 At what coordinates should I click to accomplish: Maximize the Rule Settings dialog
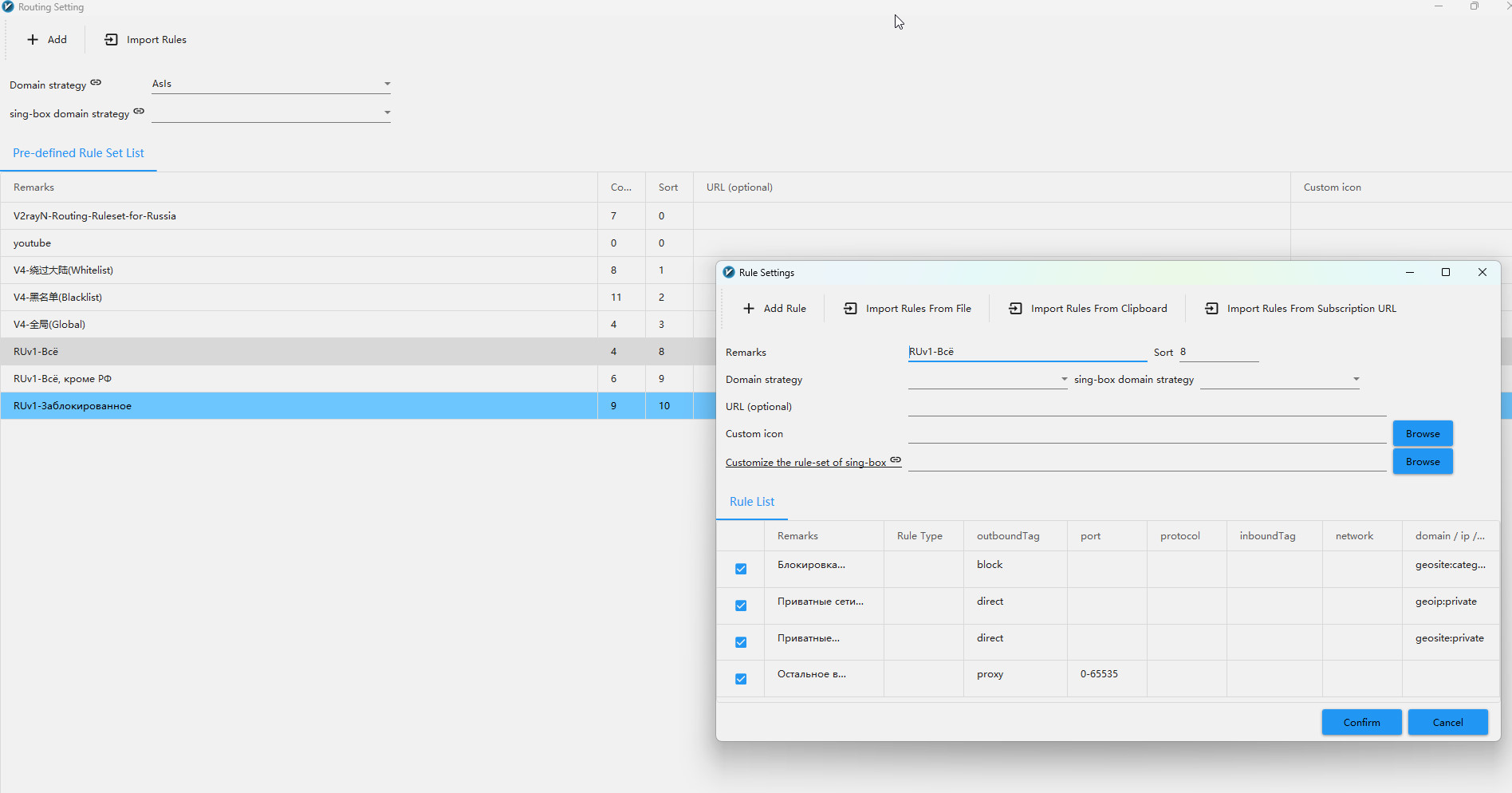[x=1446, y=272]
